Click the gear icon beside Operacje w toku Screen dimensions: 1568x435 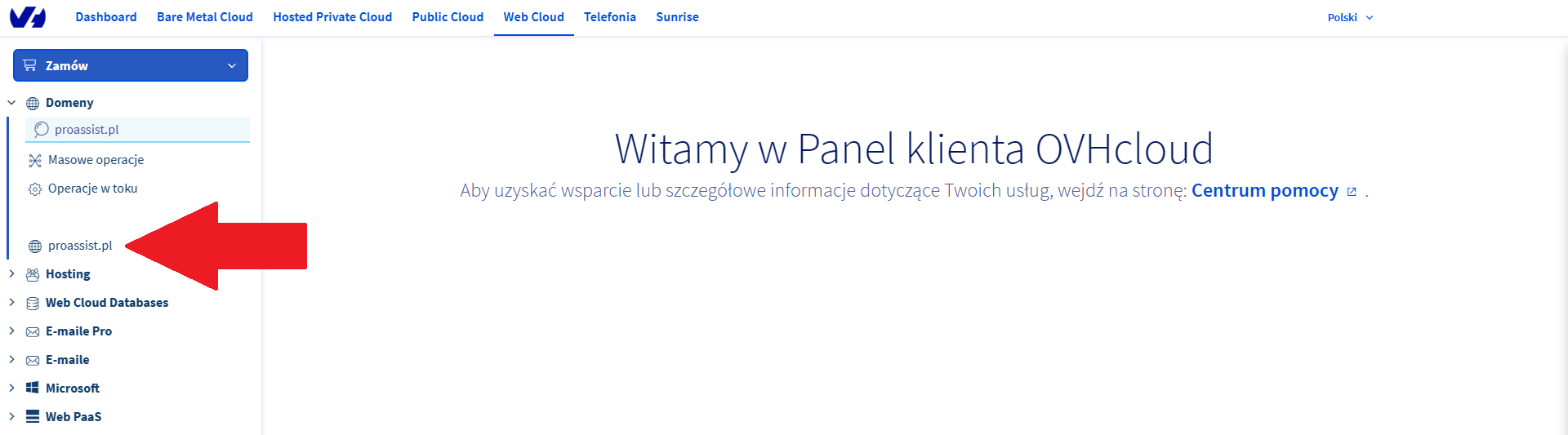(x=35, y=189)
